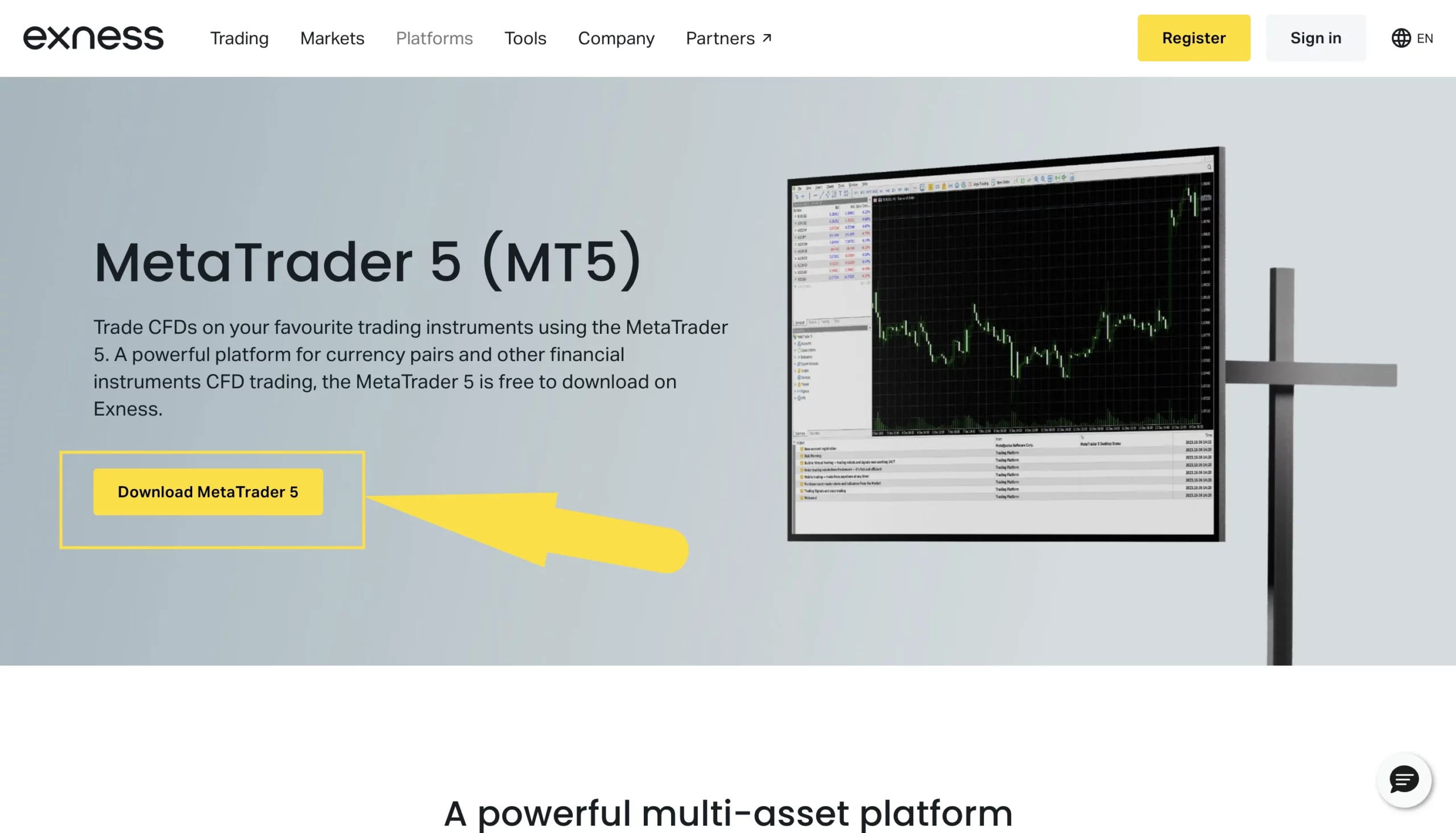Screen dimensions: 1456x833
Task: Open the Markets dropdown menu
Action: pyautogui.click(x=332, y=38)
